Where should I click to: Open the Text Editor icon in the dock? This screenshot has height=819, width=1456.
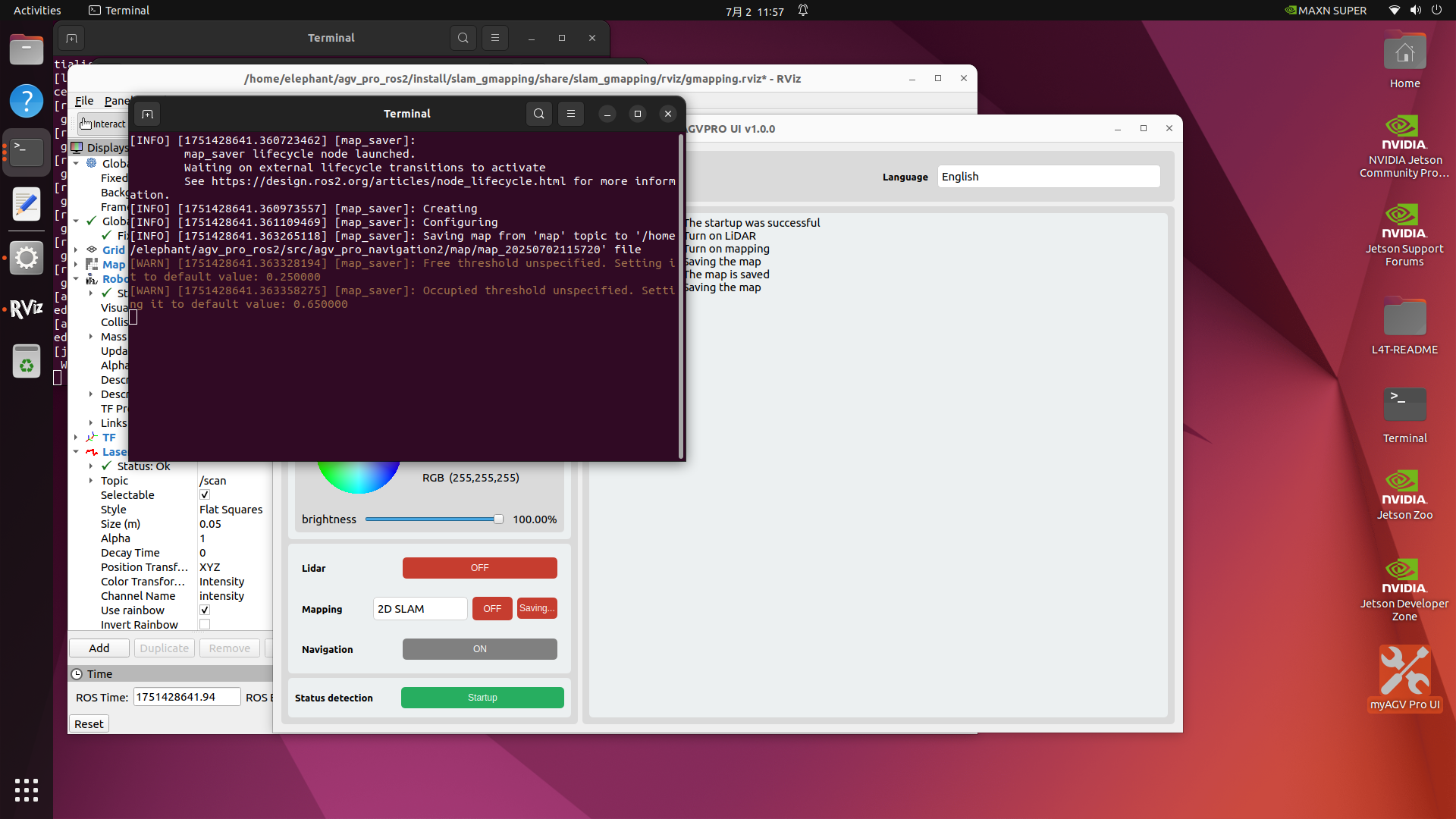pyautogui.click(x=27, y=203)
